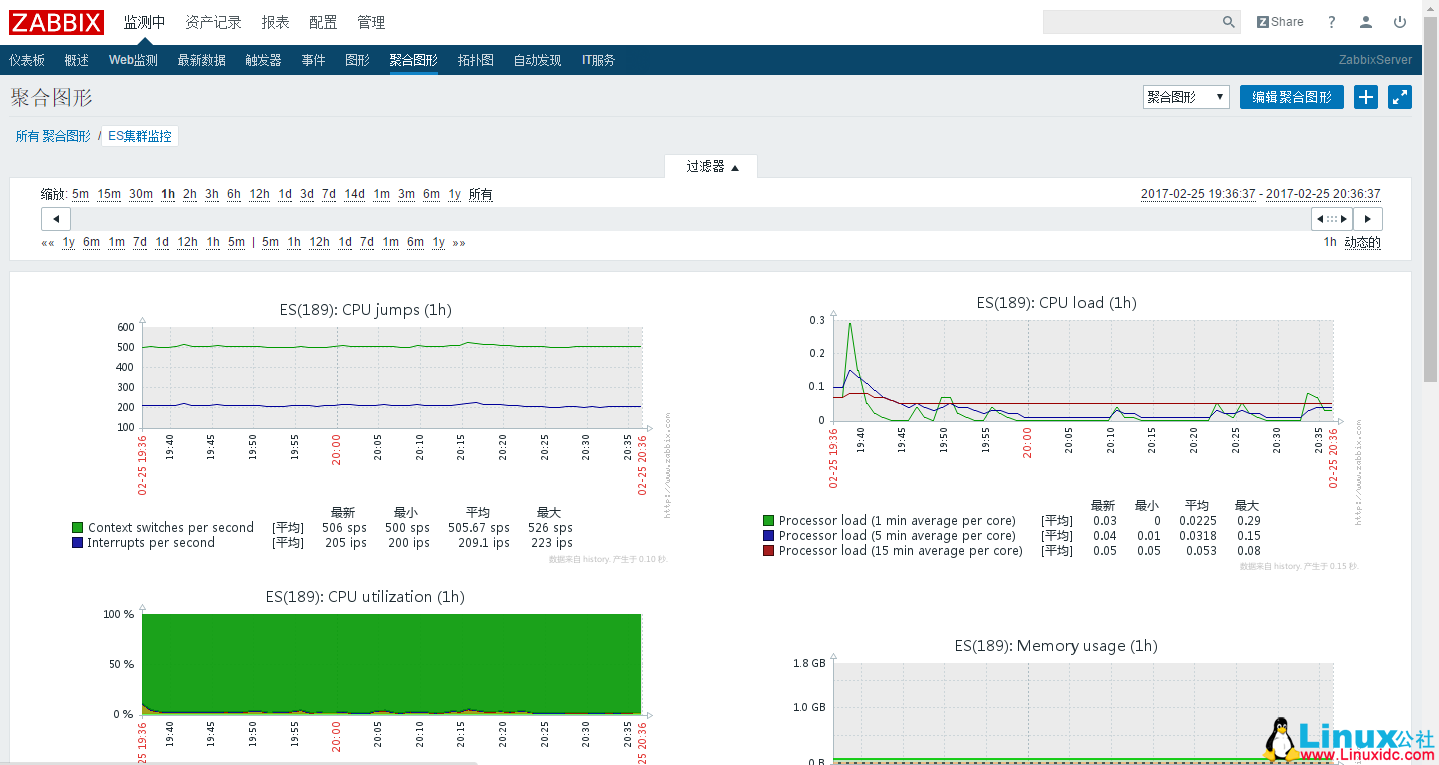
Task: Open the 配置 menu
Action: pyautogui.click(x=323, y=21)
